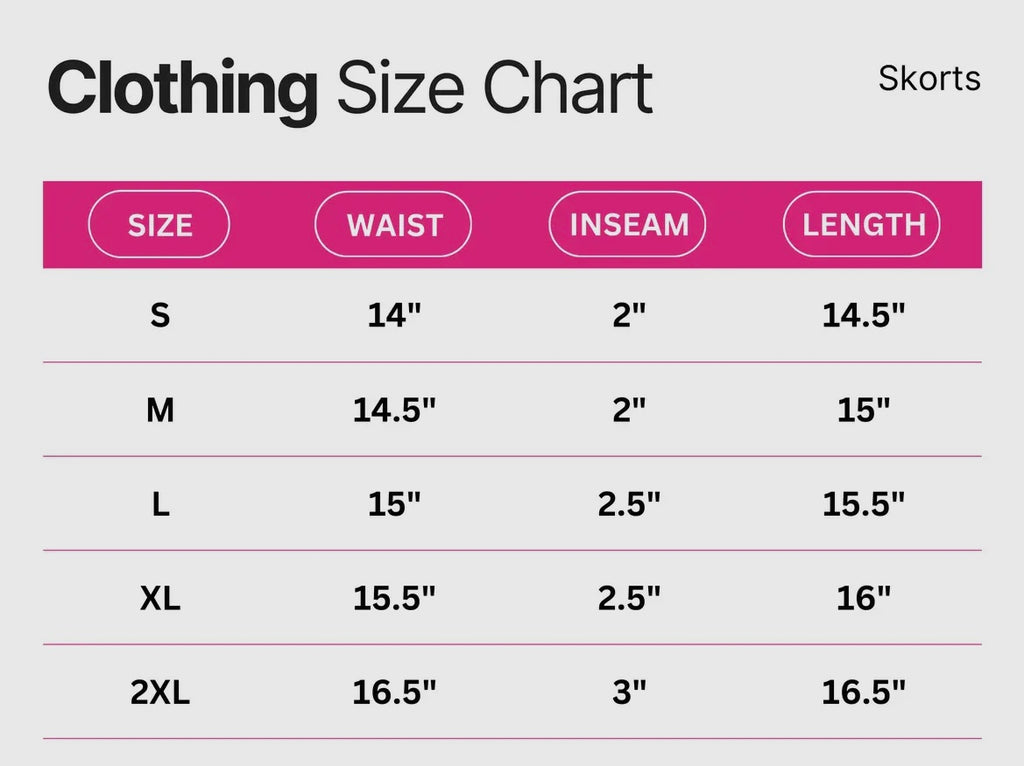Image resolution: width=1024 pixels, height=766 pixels.
Task: Choose the L size row label
Action: tap(160, 504)
